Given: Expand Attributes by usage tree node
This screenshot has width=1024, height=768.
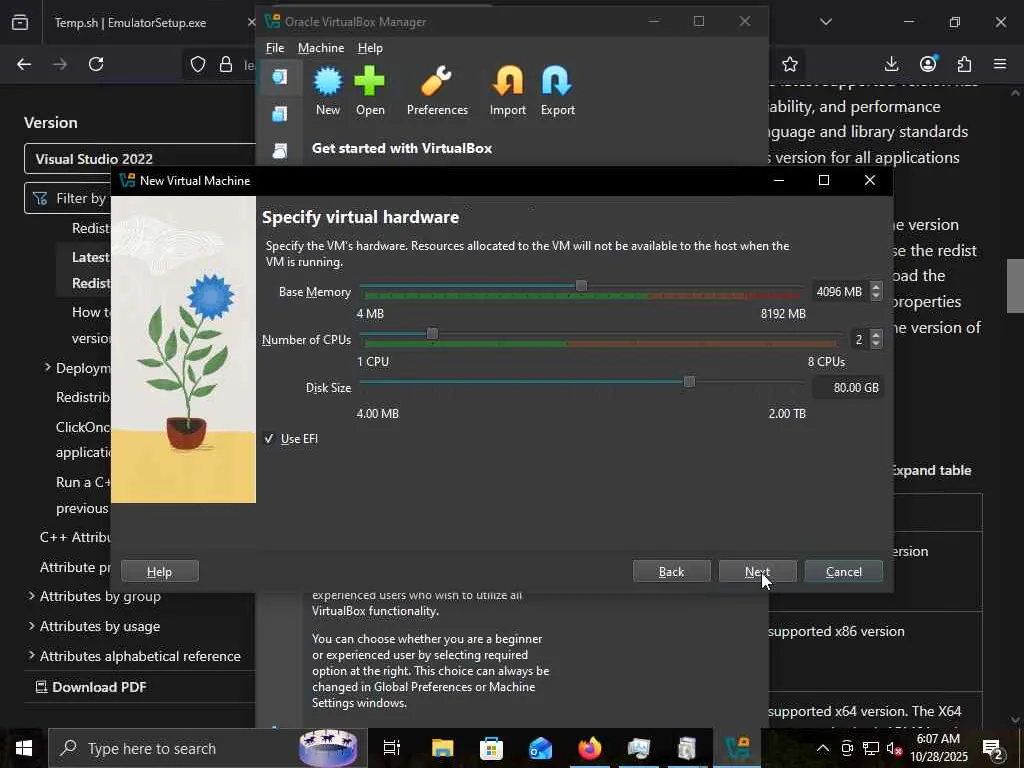Looking at the screenshot, I should pyautogui.click(x=31, y=626).
